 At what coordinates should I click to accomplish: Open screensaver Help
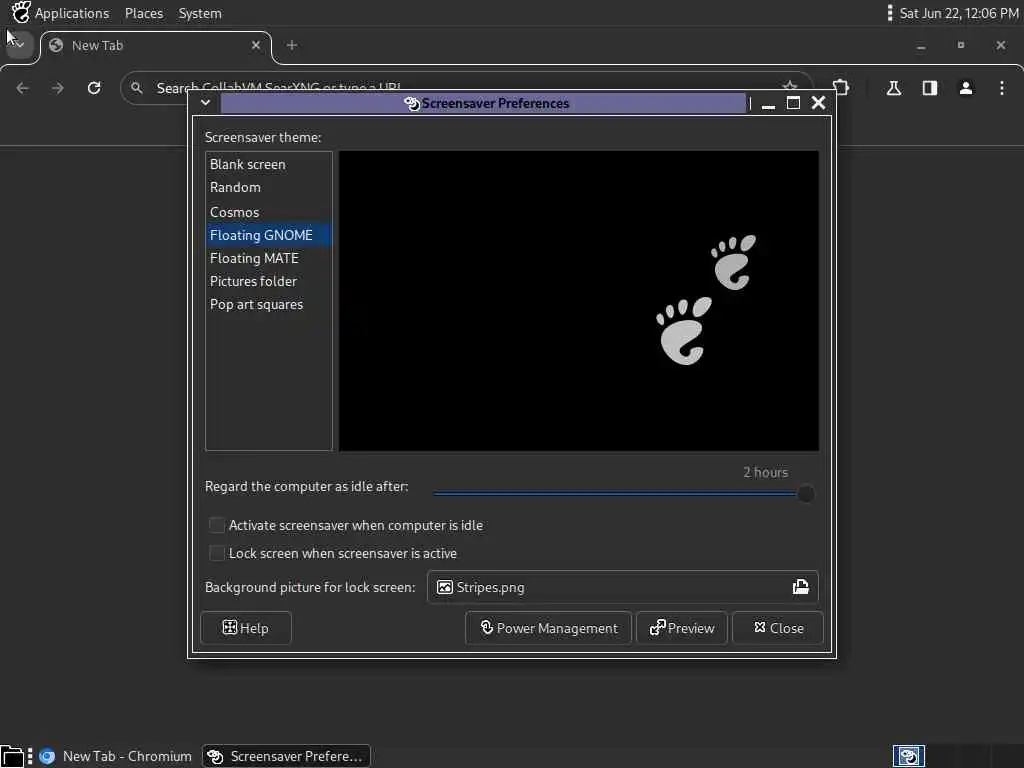pyautogui.click(x=246, y=628)
